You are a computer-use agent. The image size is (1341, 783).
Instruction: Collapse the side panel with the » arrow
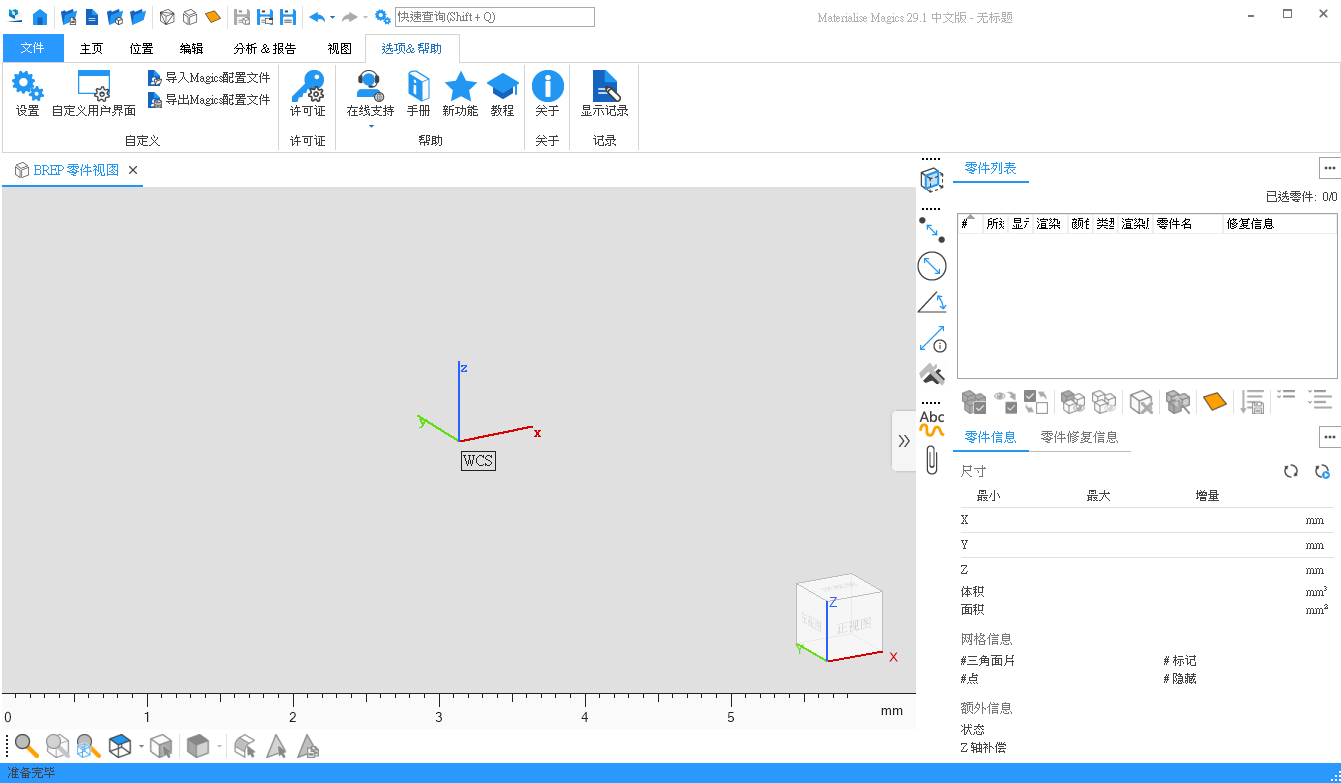click(x=904, y=440)
